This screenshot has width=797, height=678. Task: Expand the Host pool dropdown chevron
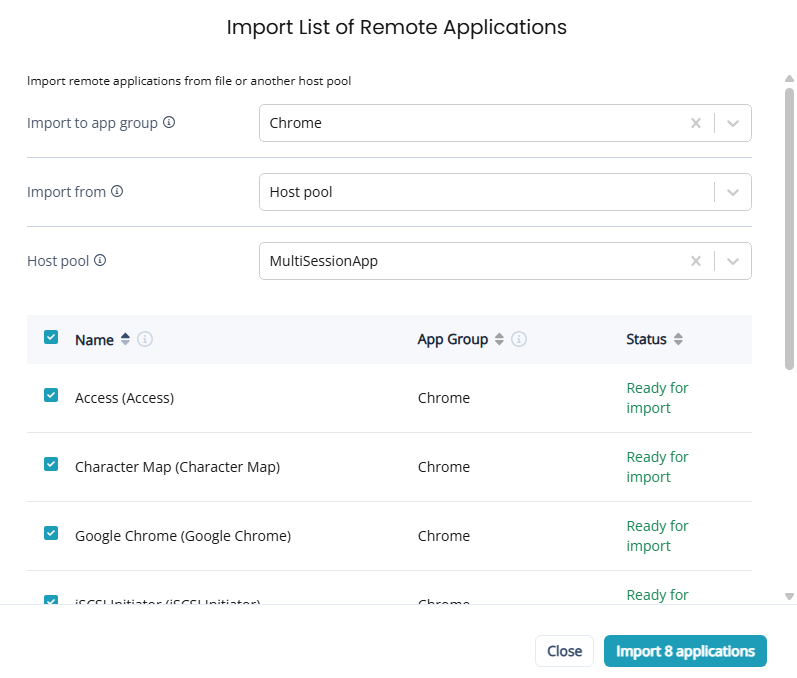click(x=733, y=261)
